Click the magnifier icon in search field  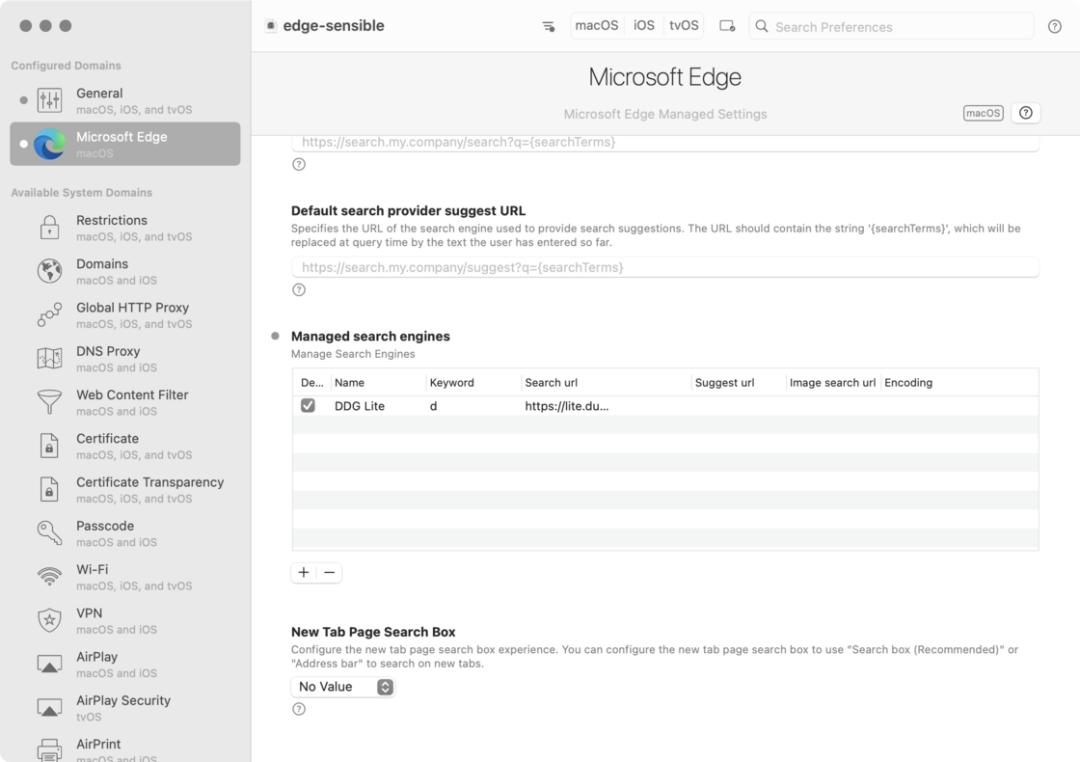click(761, 26)
